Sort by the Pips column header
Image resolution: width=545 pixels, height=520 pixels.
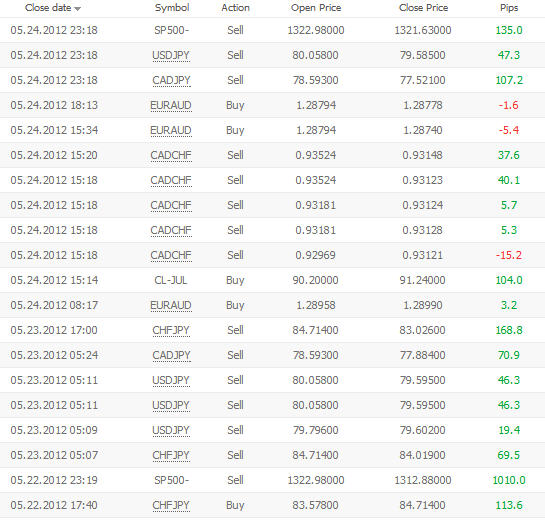coord(509,8)
